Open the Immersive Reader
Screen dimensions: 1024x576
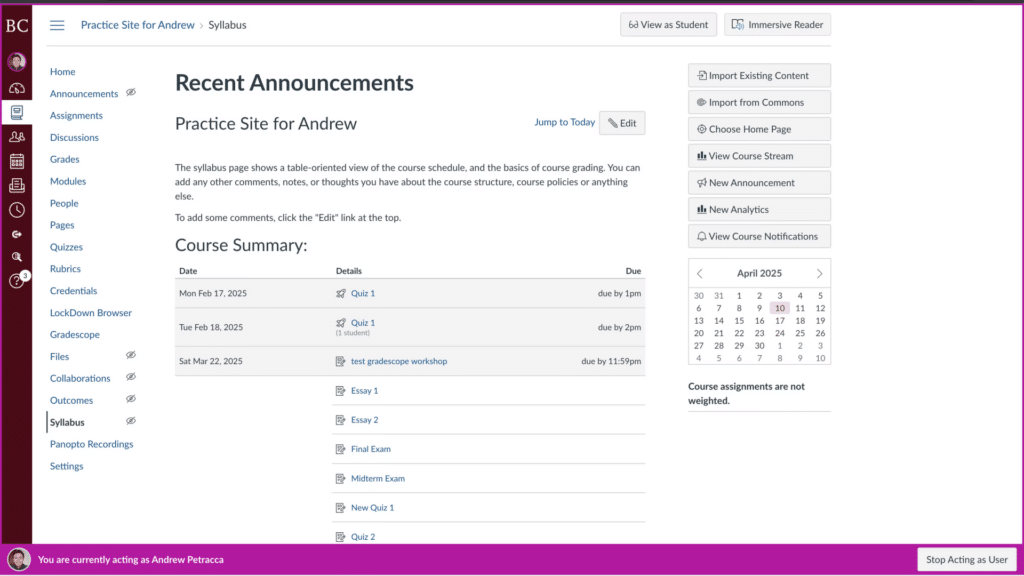[777, 25]
